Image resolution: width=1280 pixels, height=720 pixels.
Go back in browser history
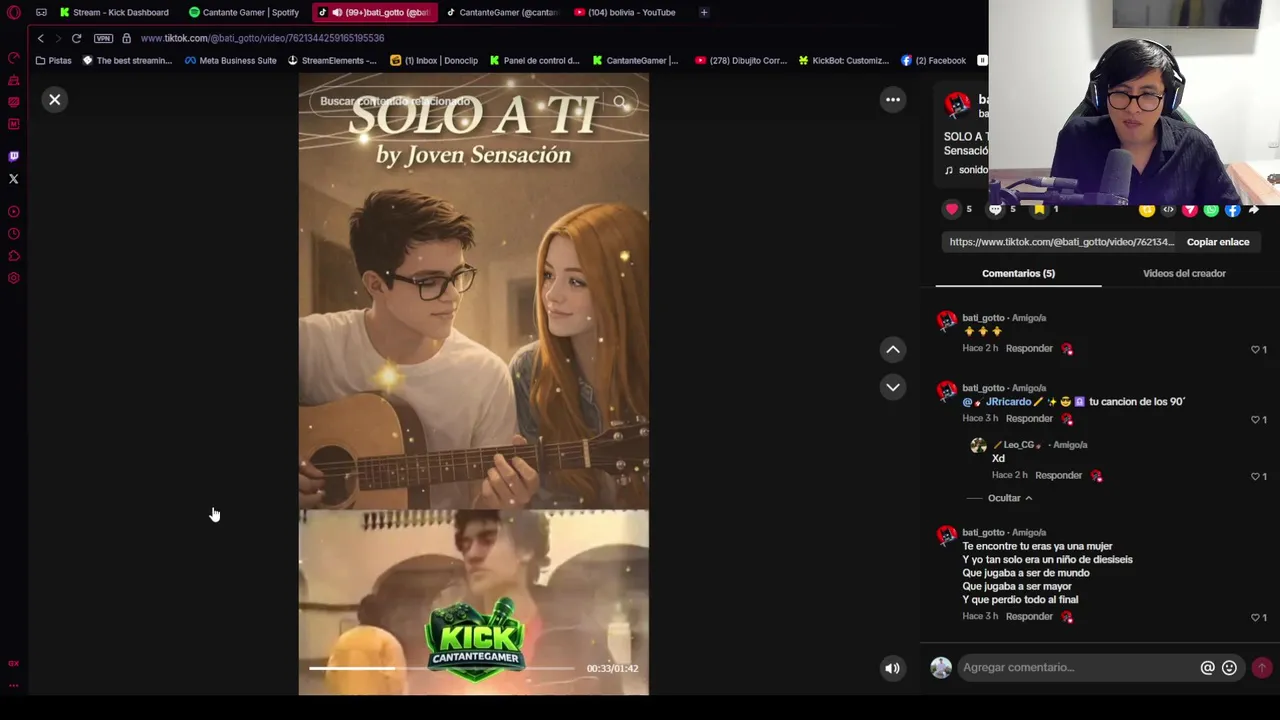click(x=40, y=38)
